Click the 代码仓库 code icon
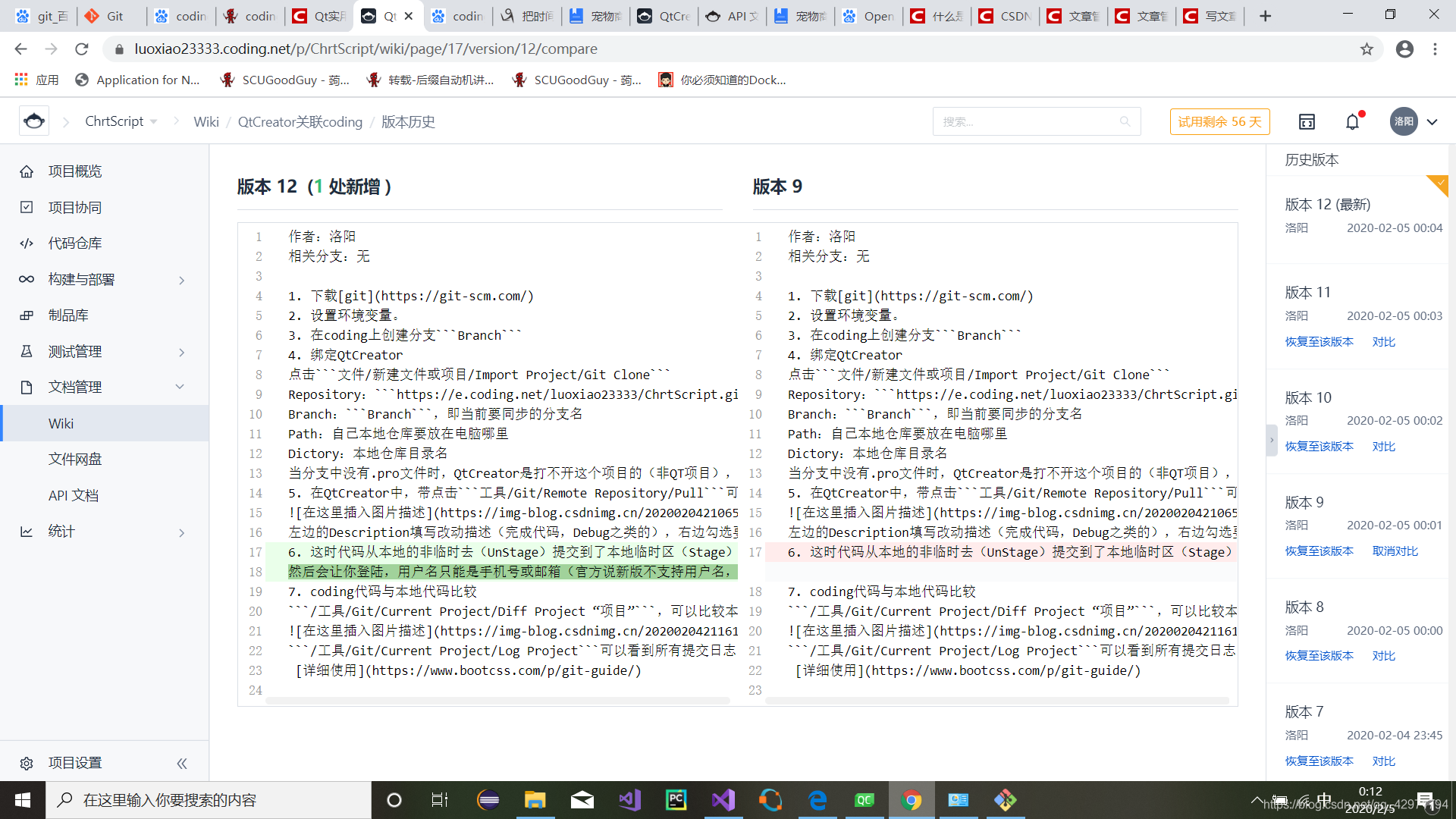This screenshot has width=1456, height=819. pyautogui.click(x=27, y=243)
